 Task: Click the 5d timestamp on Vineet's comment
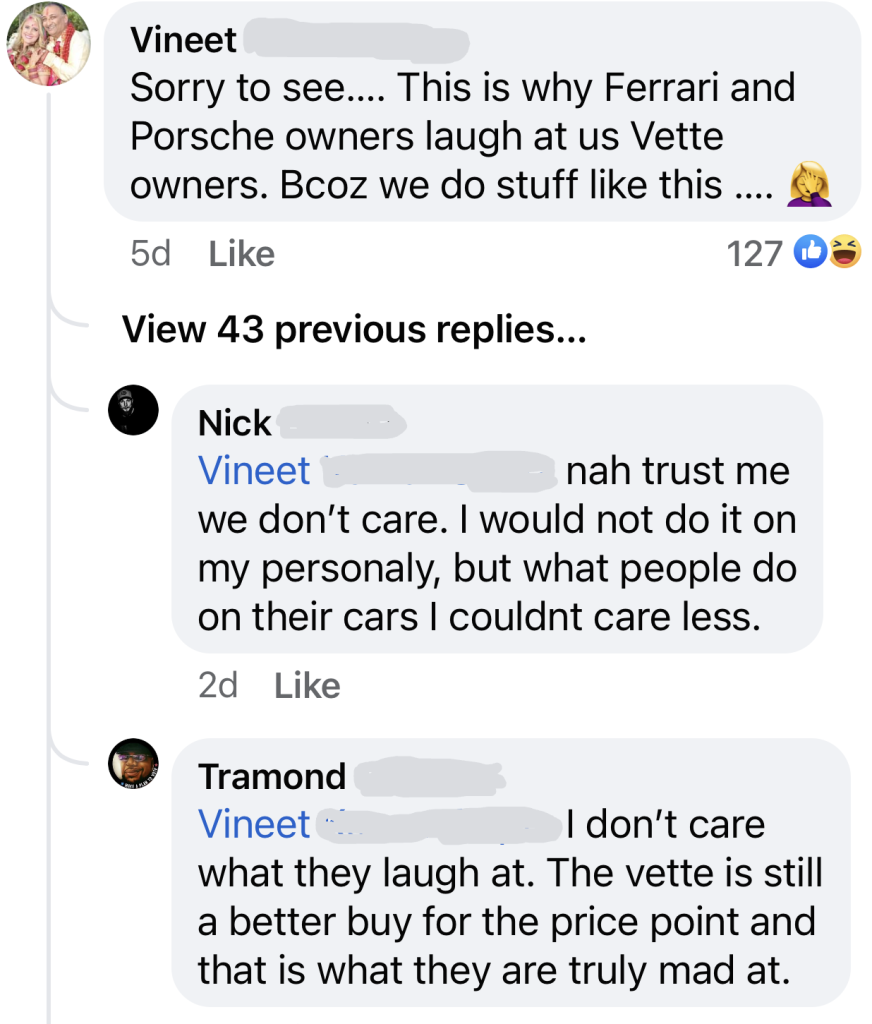pos(151,254)
